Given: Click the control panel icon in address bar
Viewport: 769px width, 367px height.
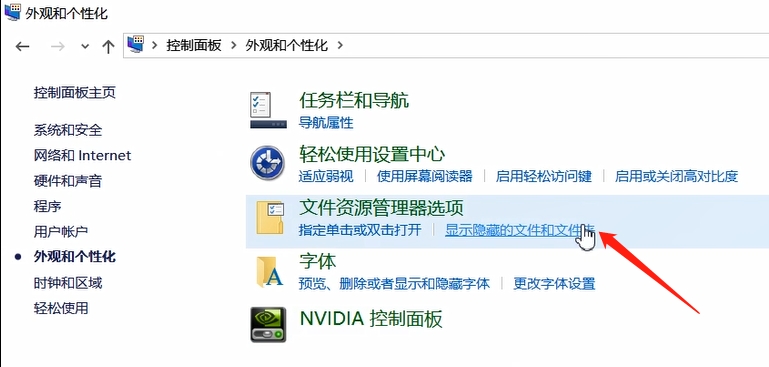Looking at the screenshot, I should tap(136, 45).
